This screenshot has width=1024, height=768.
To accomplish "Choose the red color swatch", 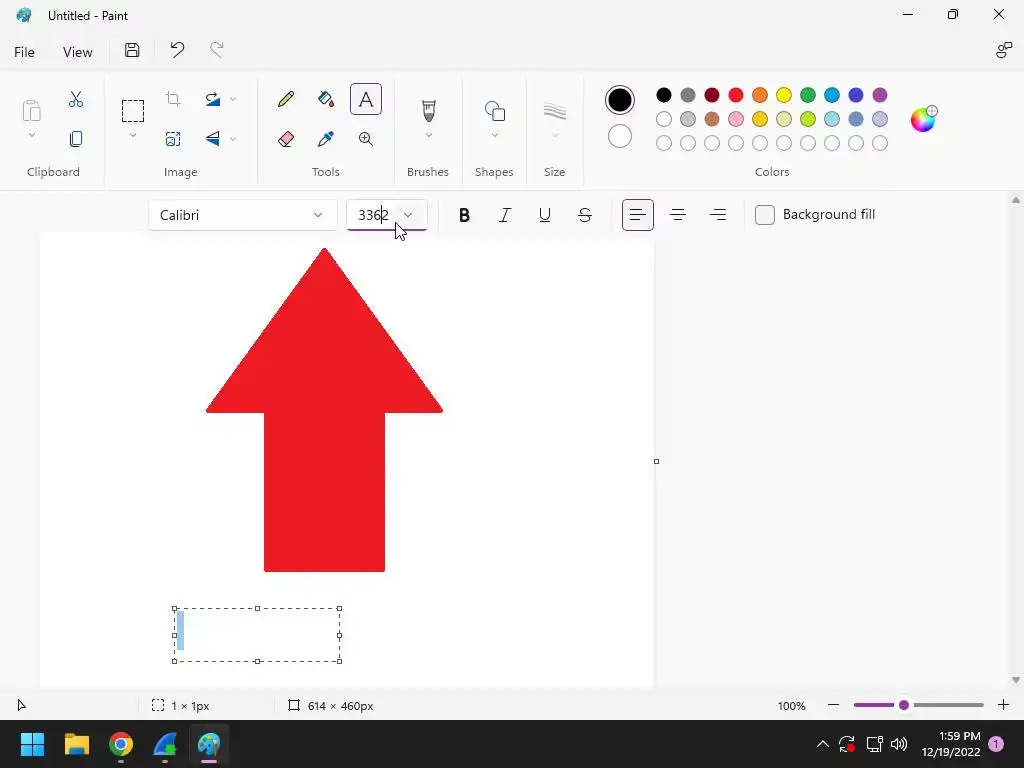I will click(736, 95).
